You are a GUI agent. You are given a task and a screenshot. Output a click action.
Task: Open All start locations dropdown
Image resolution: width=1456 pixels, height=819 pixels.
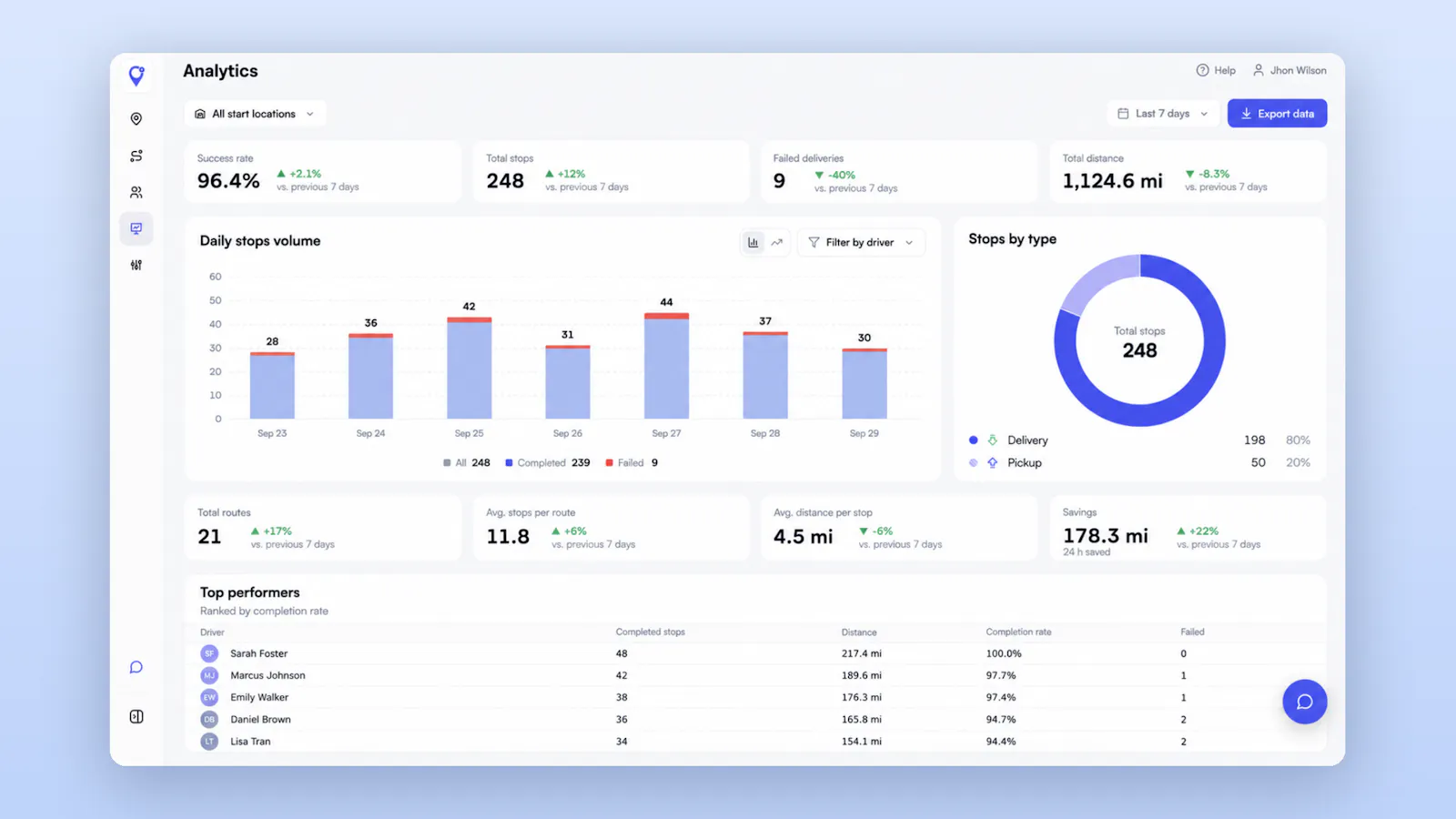coord(255,114)
